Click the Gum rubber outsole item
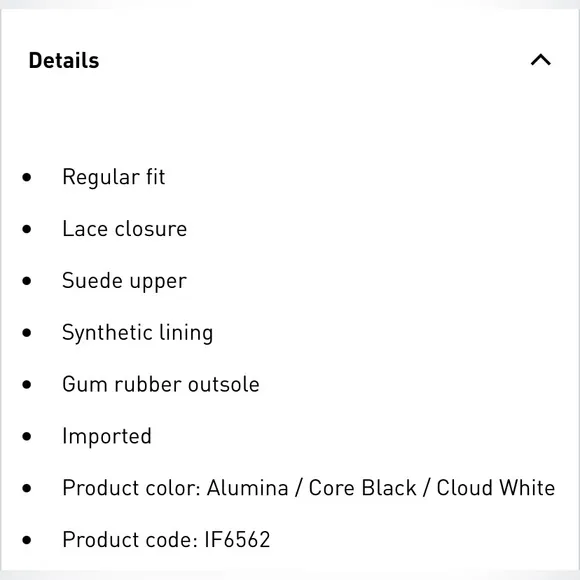This screenshot has width=580, height=580. [x=161, y=384]
